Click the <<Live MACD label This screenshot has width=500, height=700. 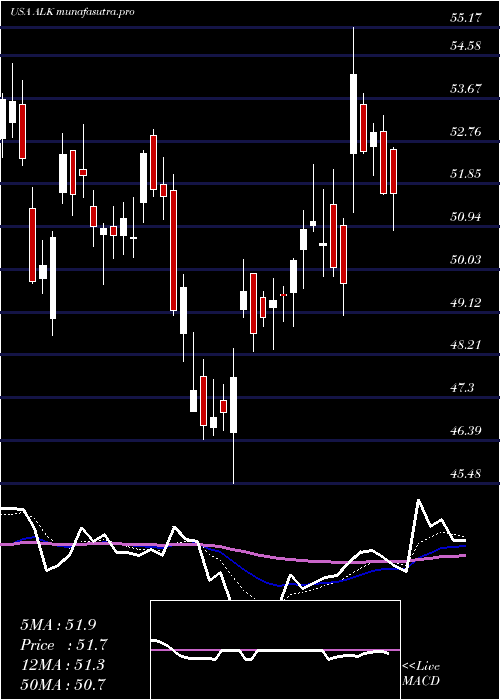tap(421, 674)
